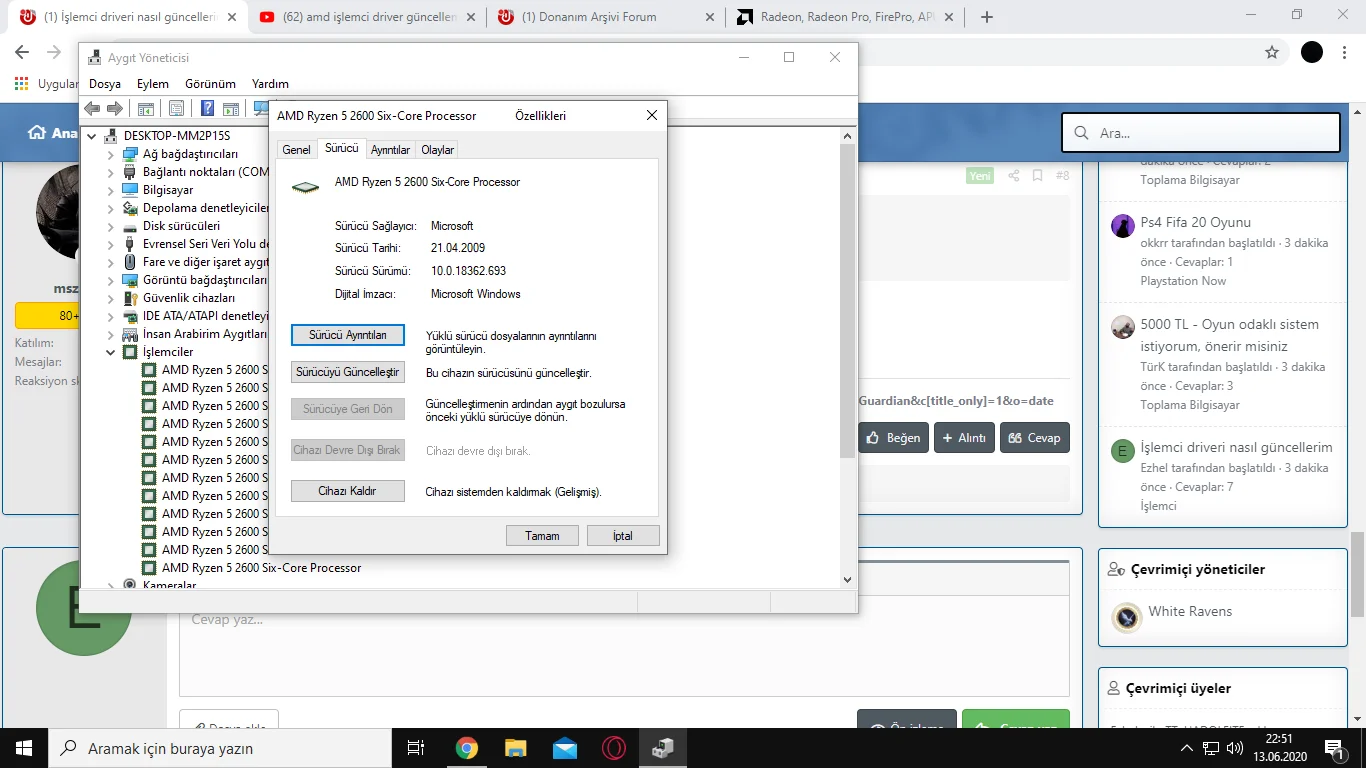Click the properties sheet icon in Device Manager toolbar
Screen dimensions: 1366x768
[x=176, y=108]
